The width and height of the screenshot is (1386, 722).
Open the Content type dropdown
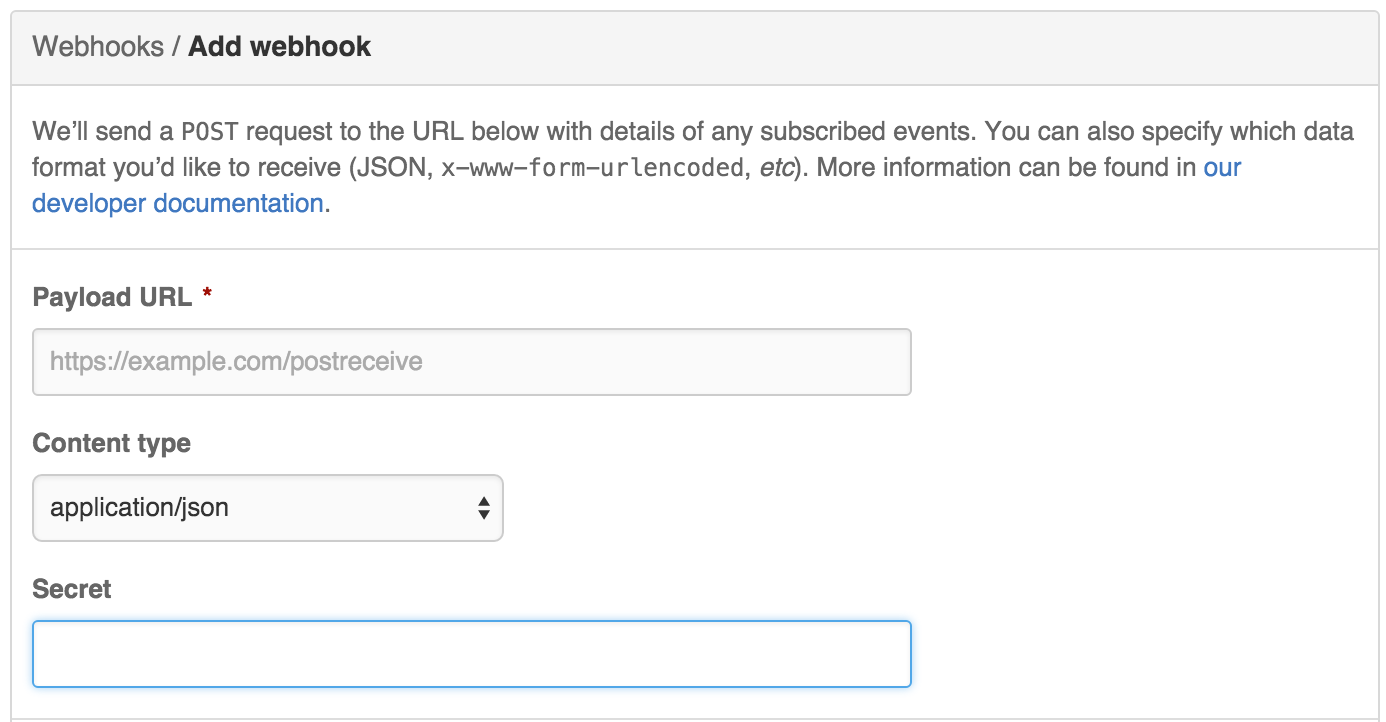(268, 508)
